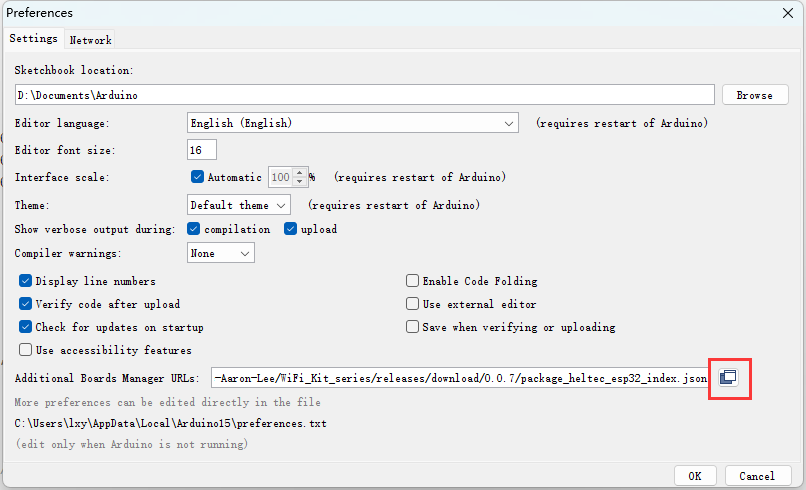
Task: Expand the Theme dropdown
Action: click(x=239, y=205)
